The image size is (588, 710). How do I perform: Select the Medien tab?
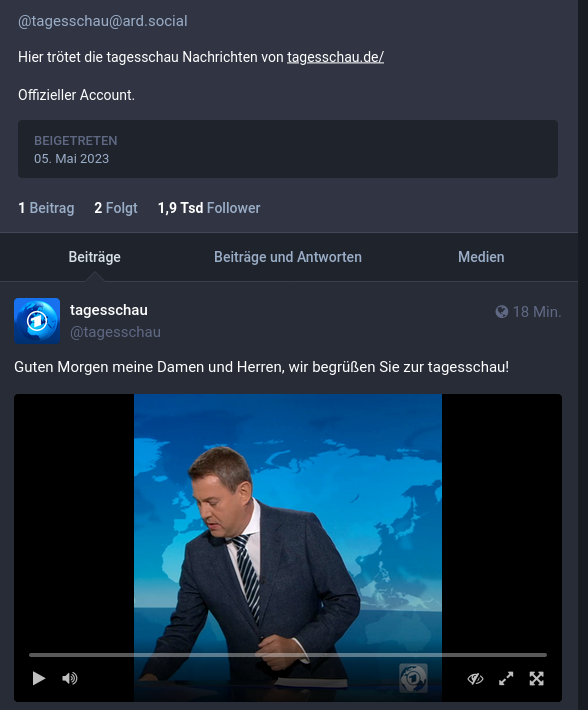(481, 257)
